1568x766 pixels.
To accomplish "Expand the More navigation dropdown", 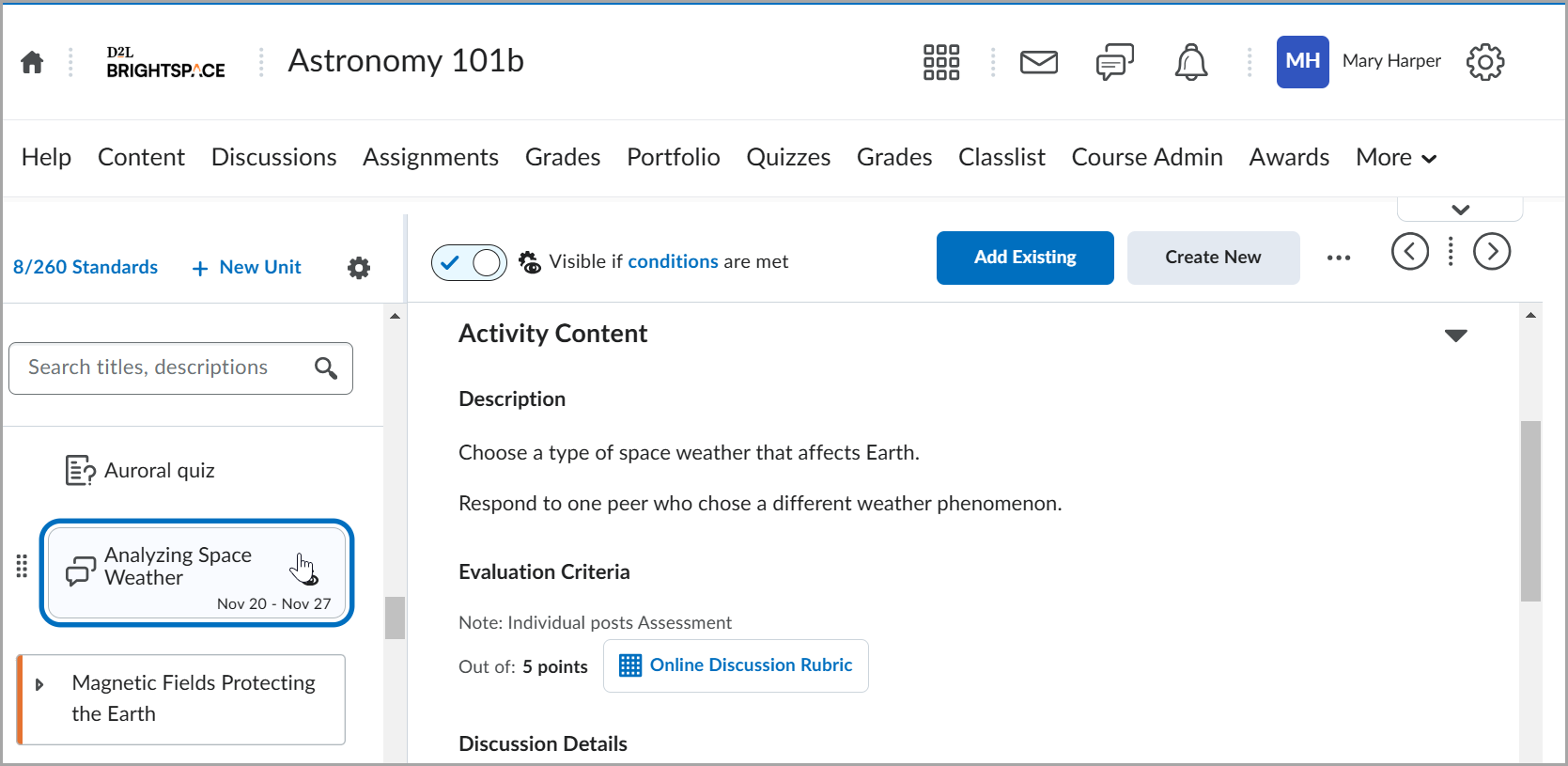I will 1395,158.
